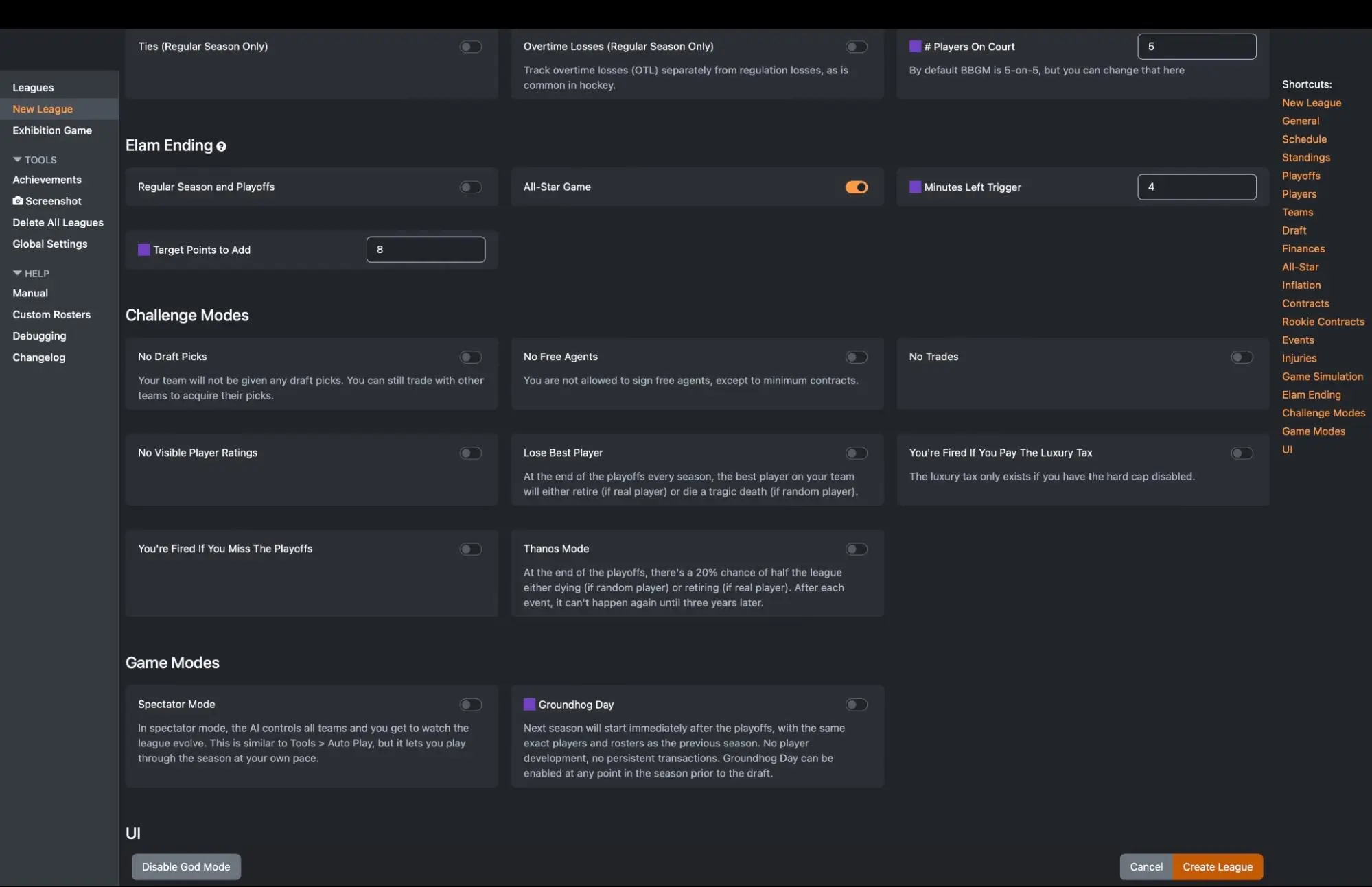Enable the No Free Agents challenge mode
Screen dimensions: 1372x887
click(x=855, y=357)
